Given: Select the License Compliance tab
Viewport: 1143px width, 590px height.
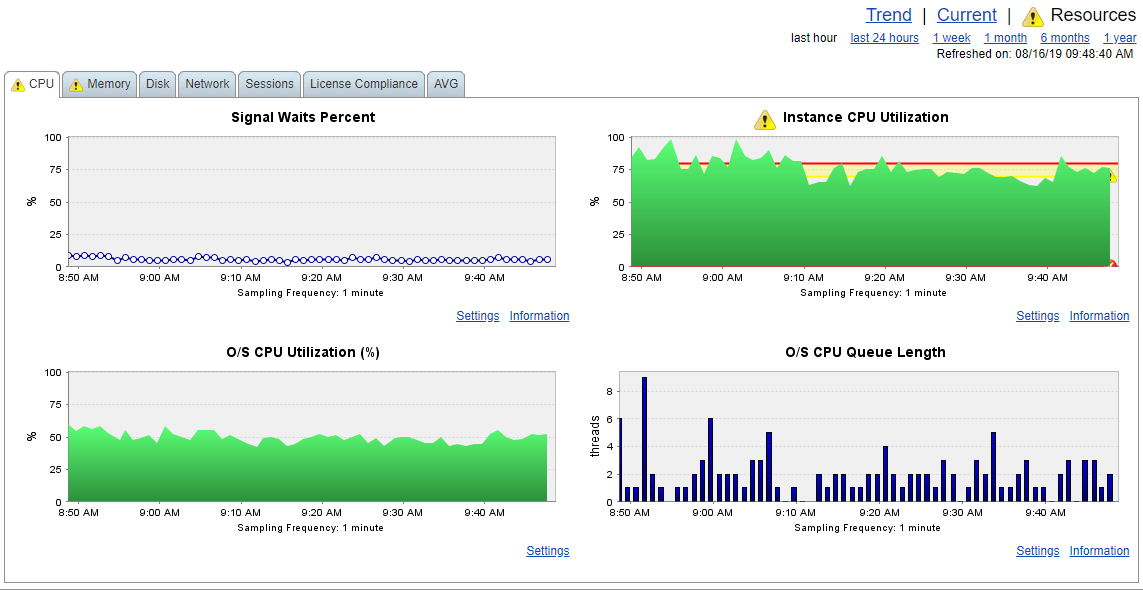Looking at the screenshot, I should (364, 84).
